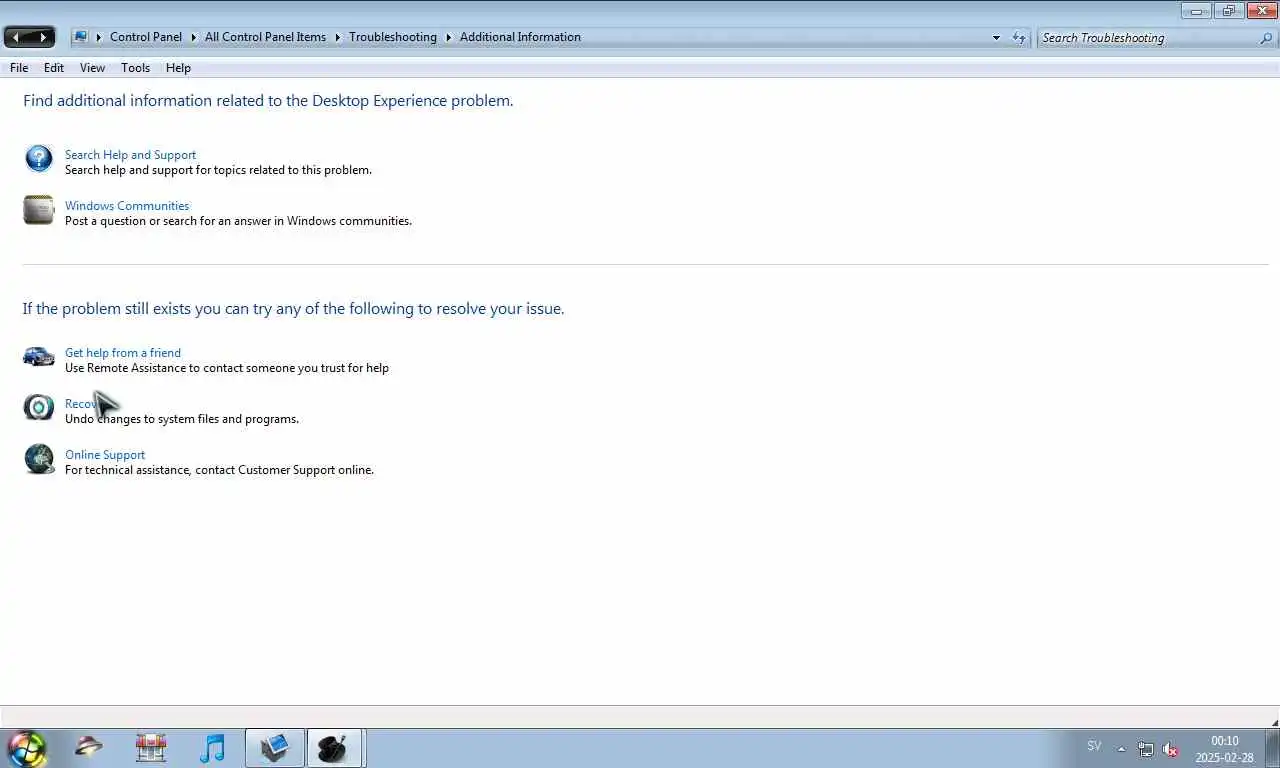Open the Search Help and Support link
The image size is (1280, 768).
tap(130, 155)
